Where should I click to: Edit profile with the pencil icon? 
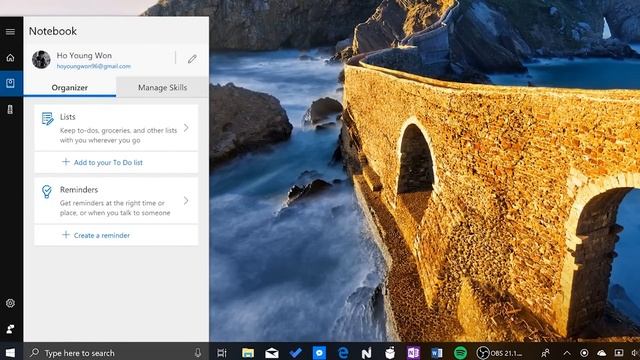[192, 59]
